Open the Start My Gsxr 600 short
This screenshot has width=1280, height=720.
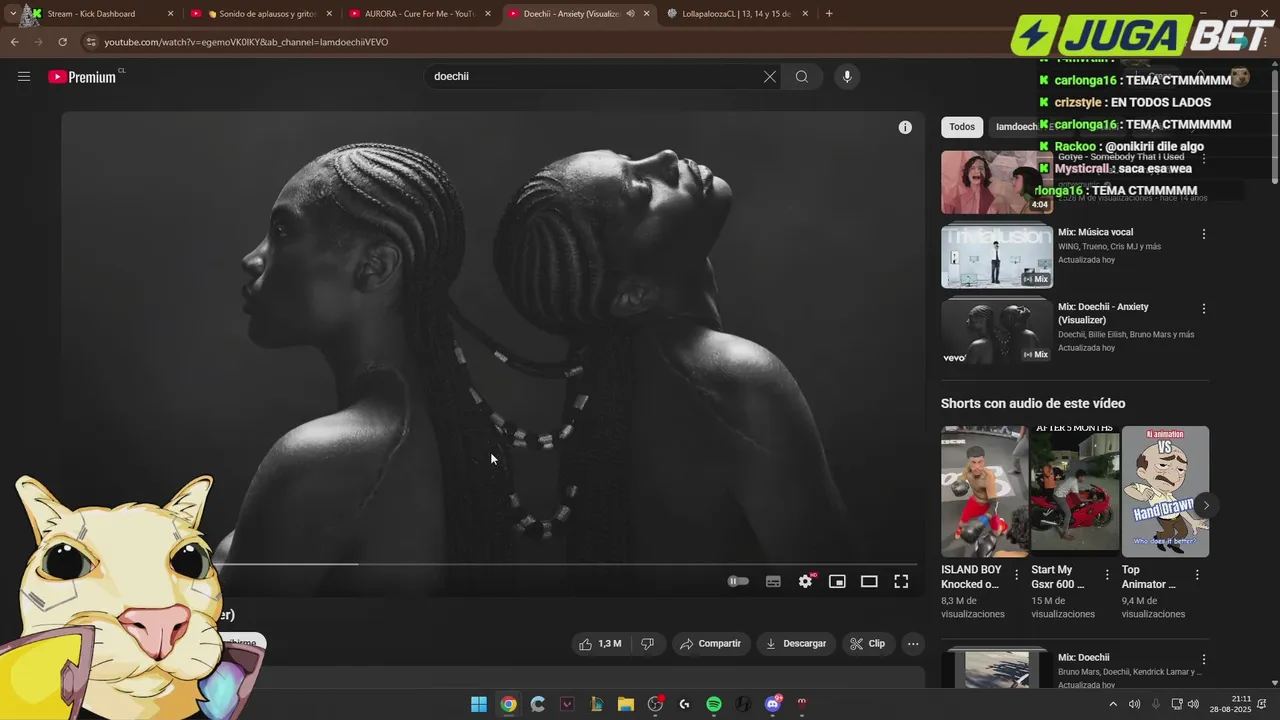point(1075,492)
